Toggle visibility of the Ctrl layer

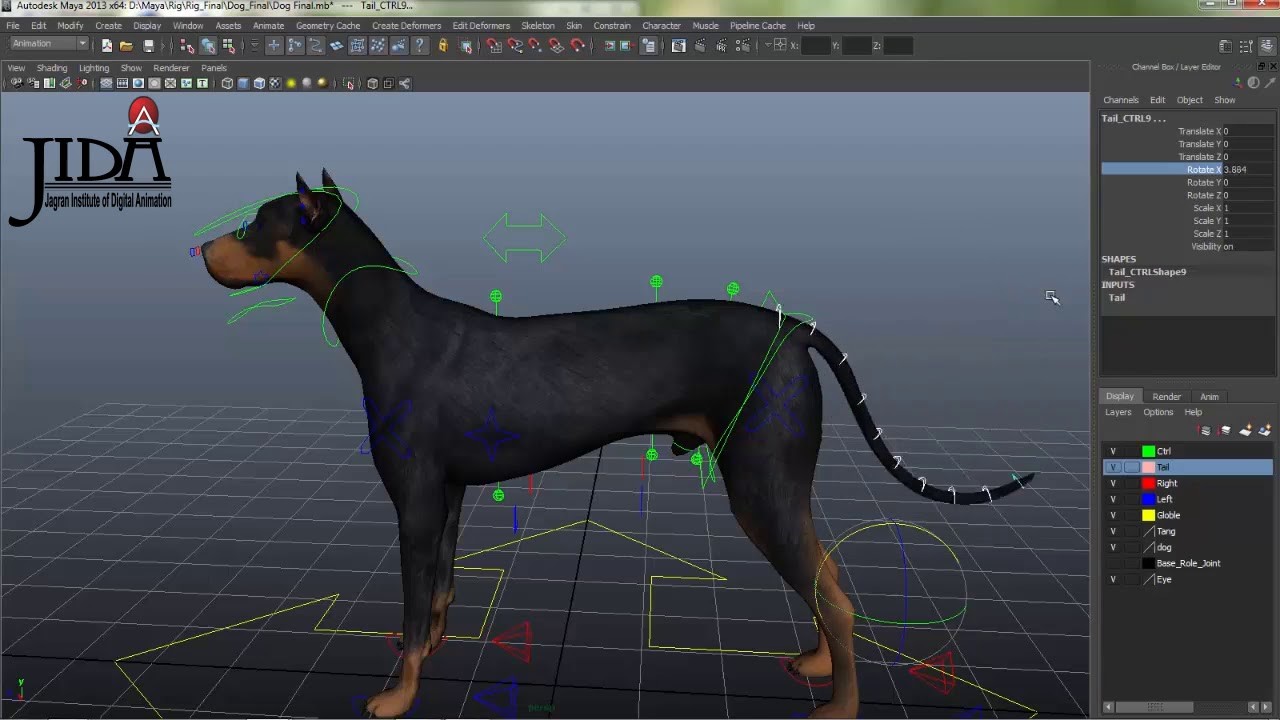tap(1113, 451)
